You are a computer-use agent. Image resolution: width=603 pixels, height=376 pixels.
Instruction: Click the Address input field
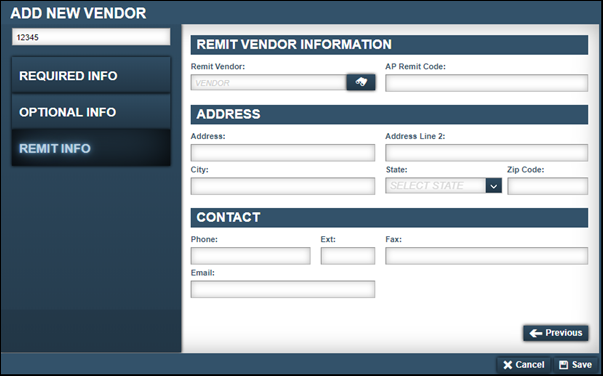click(x=283, y=153)
